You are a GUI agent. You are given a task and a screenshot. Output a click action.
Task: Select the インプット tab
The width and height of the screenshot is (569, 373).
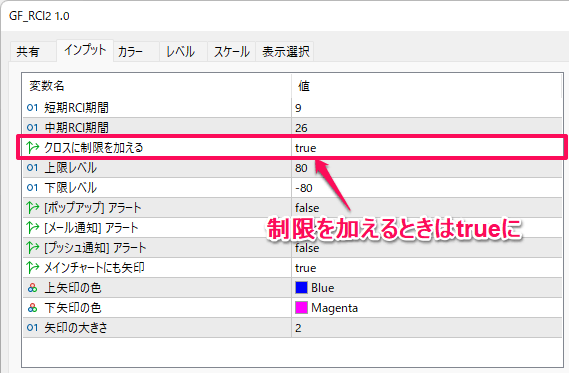tap(85, 50)
